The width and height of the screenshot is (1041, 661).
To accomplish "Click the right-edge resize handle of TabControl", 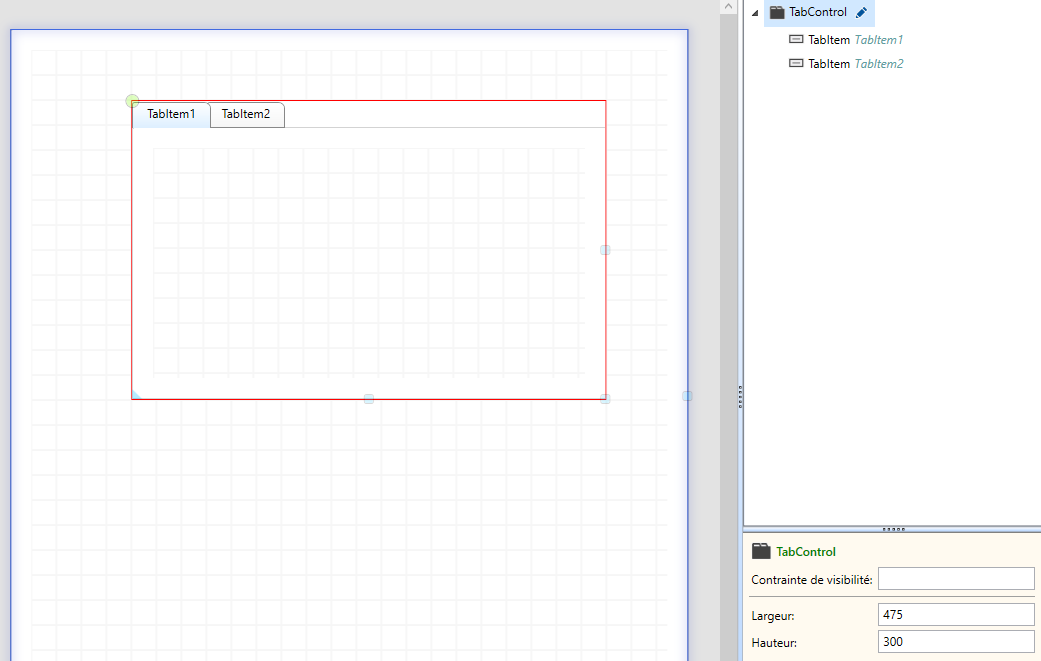I will pyautogui.click(x=605, y=250).
